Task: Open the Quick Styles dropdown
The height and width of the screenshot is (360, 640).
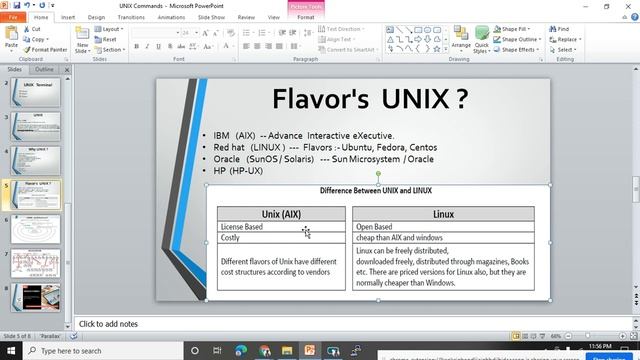Action: pyautogui.click(x=482, y=40)
